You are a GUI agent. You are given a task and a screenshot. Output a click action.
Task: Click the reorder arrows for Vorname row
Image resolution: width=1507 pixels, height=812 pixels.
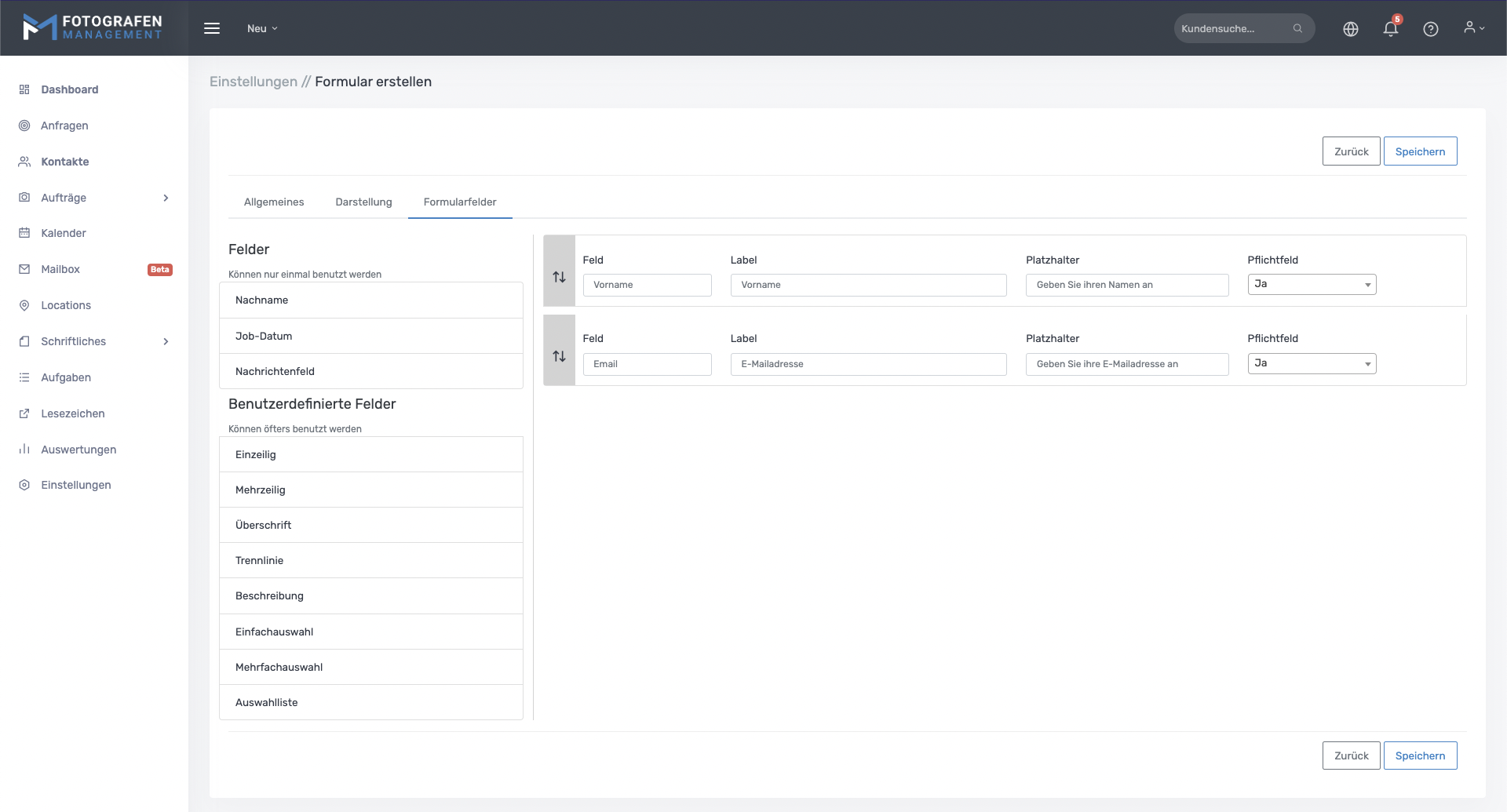tap(559, 277)
